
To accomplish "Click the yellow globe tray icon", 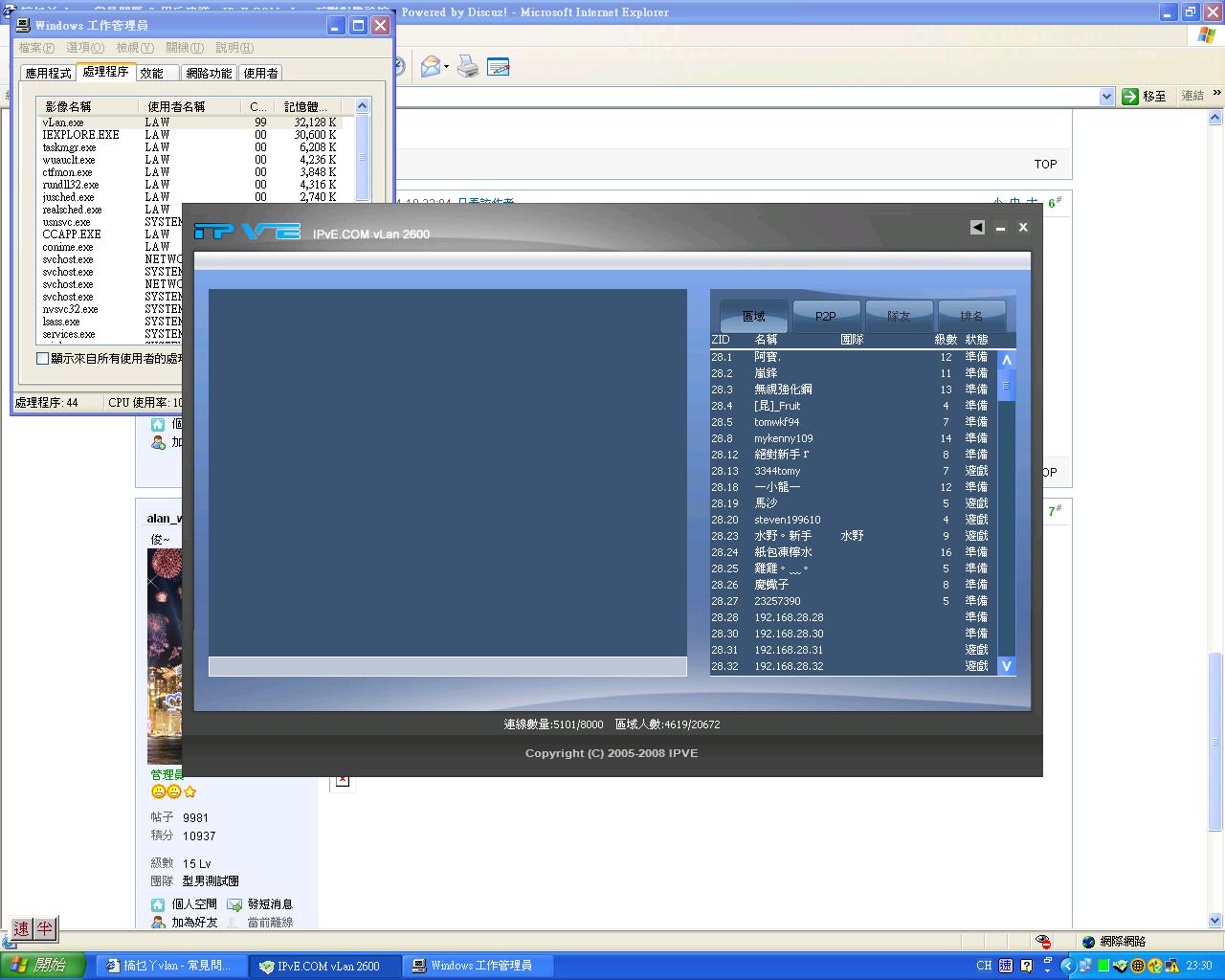I will (1138, 966).
